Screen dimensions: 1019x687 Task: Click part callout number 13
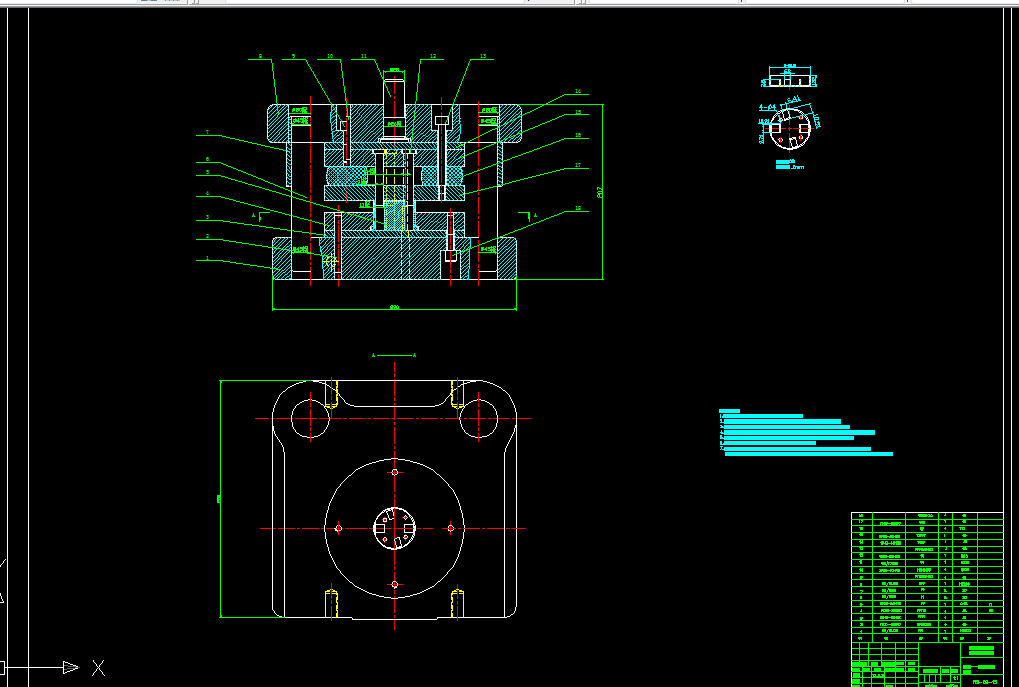point(482,57)
